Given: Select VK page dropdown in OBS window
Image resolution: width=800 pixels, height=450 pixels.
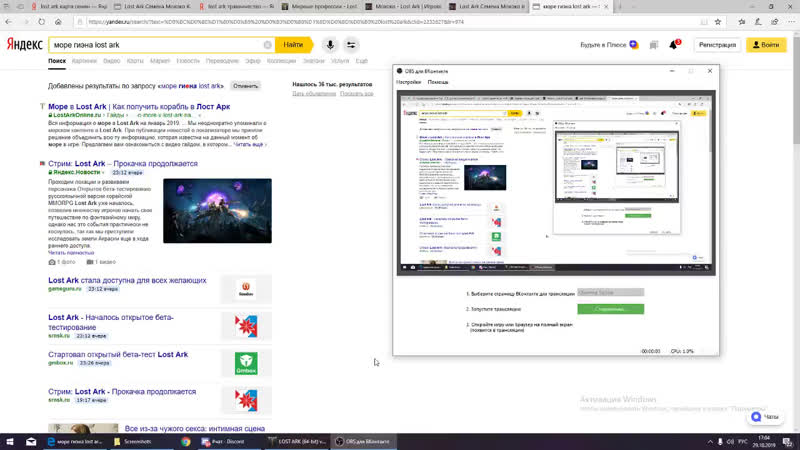Looking at the screenshot, I should [x=611, y=292].
